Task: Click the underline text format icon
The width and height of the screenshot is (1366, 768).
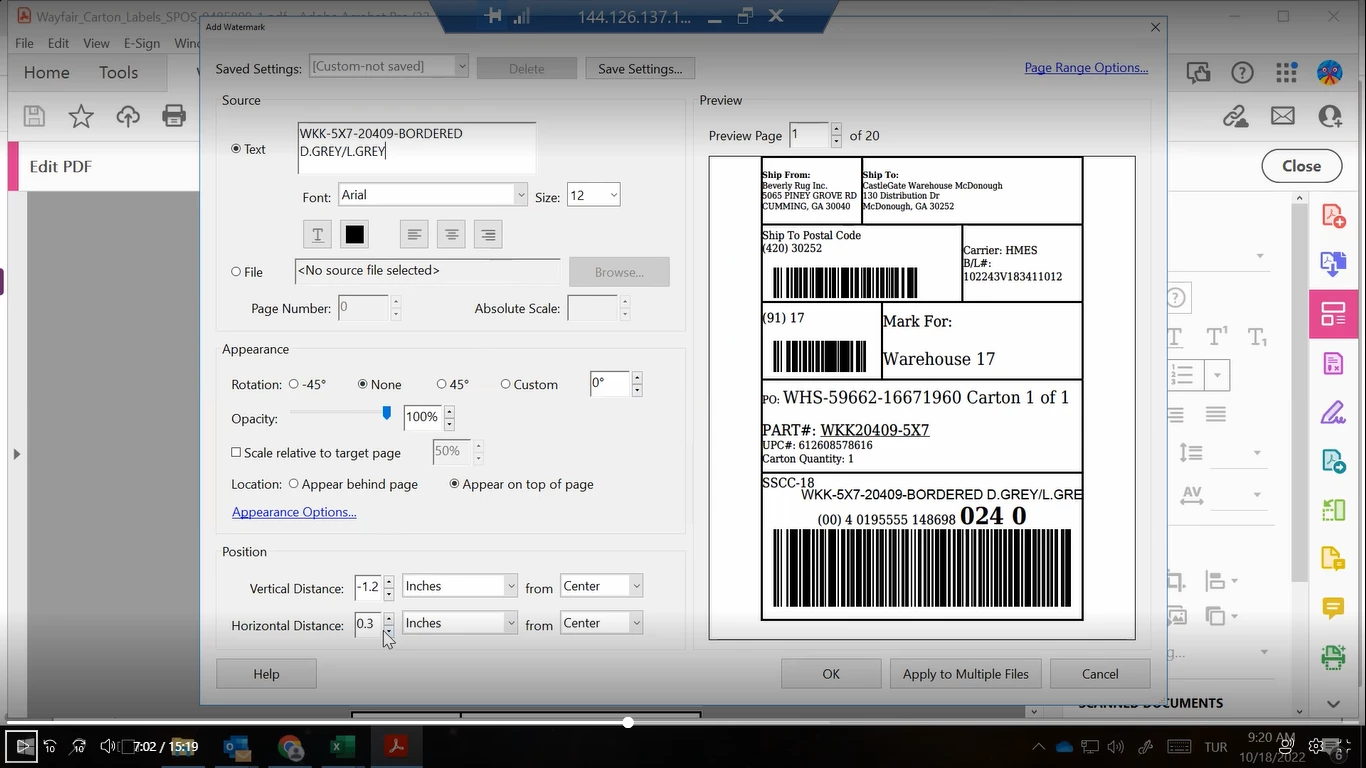Action: tap(317, 234)
